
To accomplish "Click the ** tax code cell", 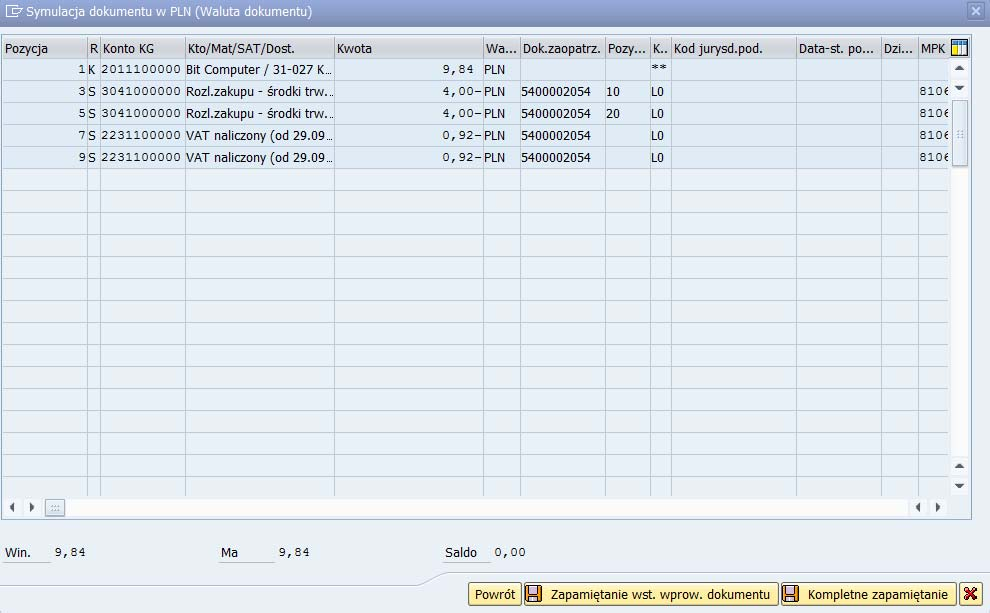I will 660,69.
